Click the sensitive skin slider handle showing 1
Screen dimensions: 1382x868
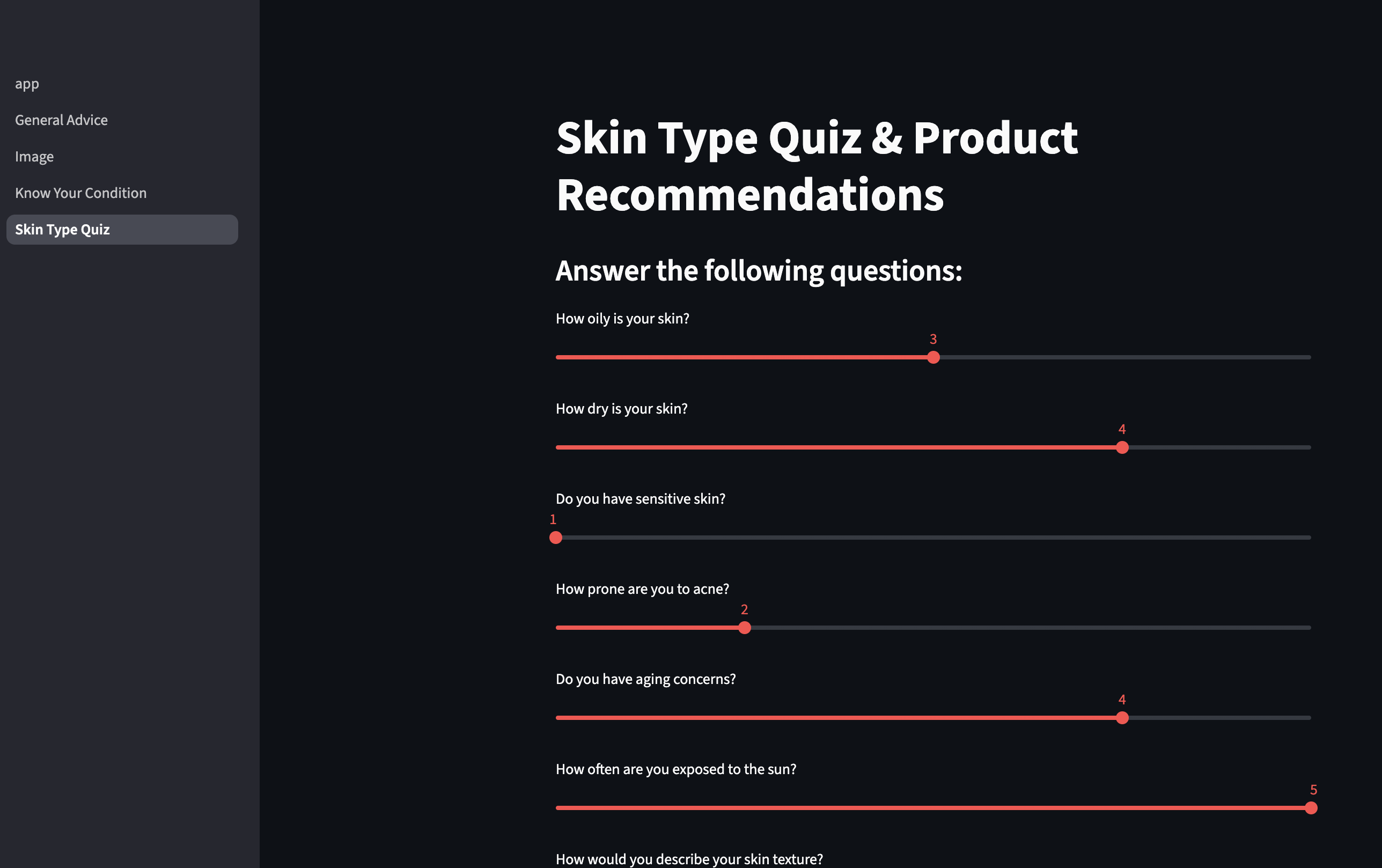pyautogui.click(x=556, y=538)
